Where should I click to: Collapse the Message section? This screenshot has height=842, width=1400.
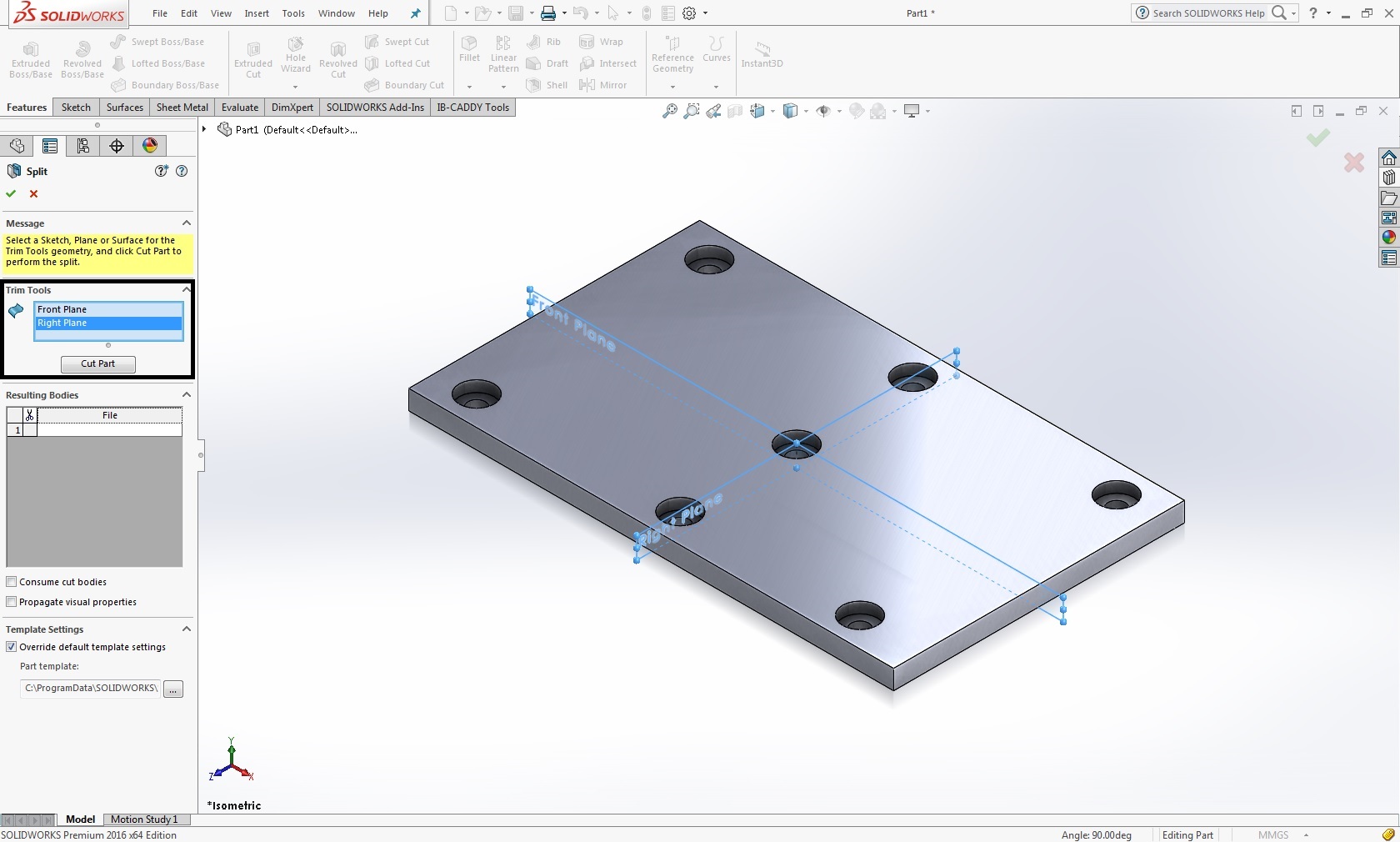(187, 223)
